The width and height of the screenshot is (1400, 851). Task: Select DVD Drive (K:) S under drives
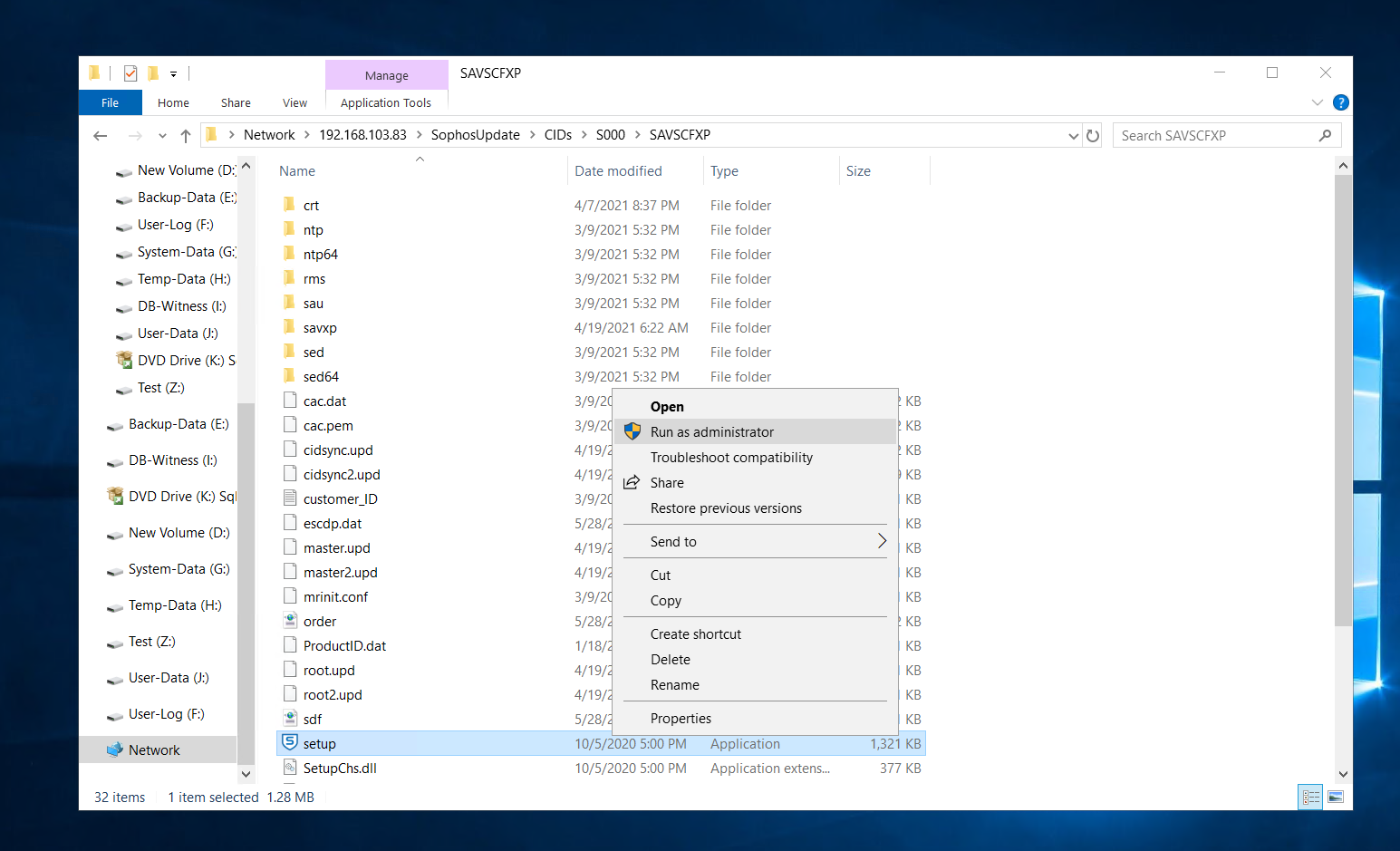[x=186, y=361]
